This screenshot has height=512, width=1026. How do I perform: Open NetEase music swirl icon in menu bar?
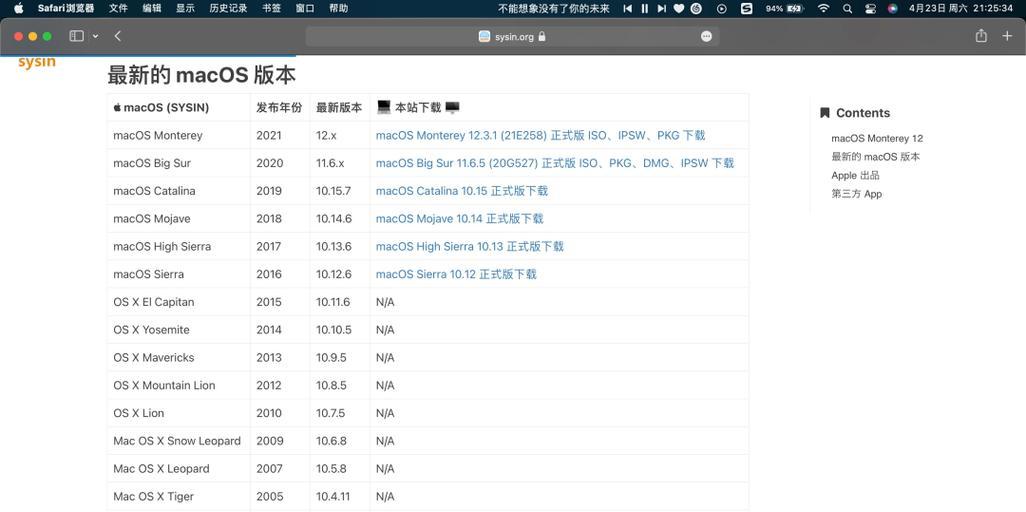click(697, 9)
